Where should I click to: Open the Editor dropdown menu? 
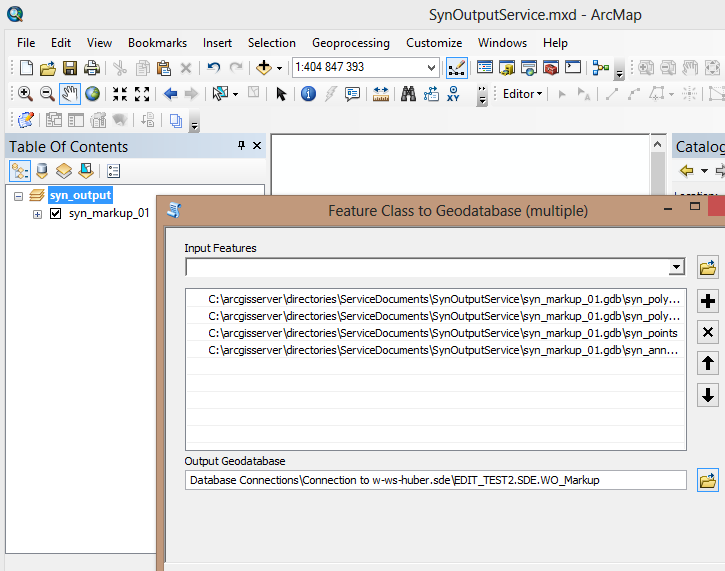click(522, 94)
